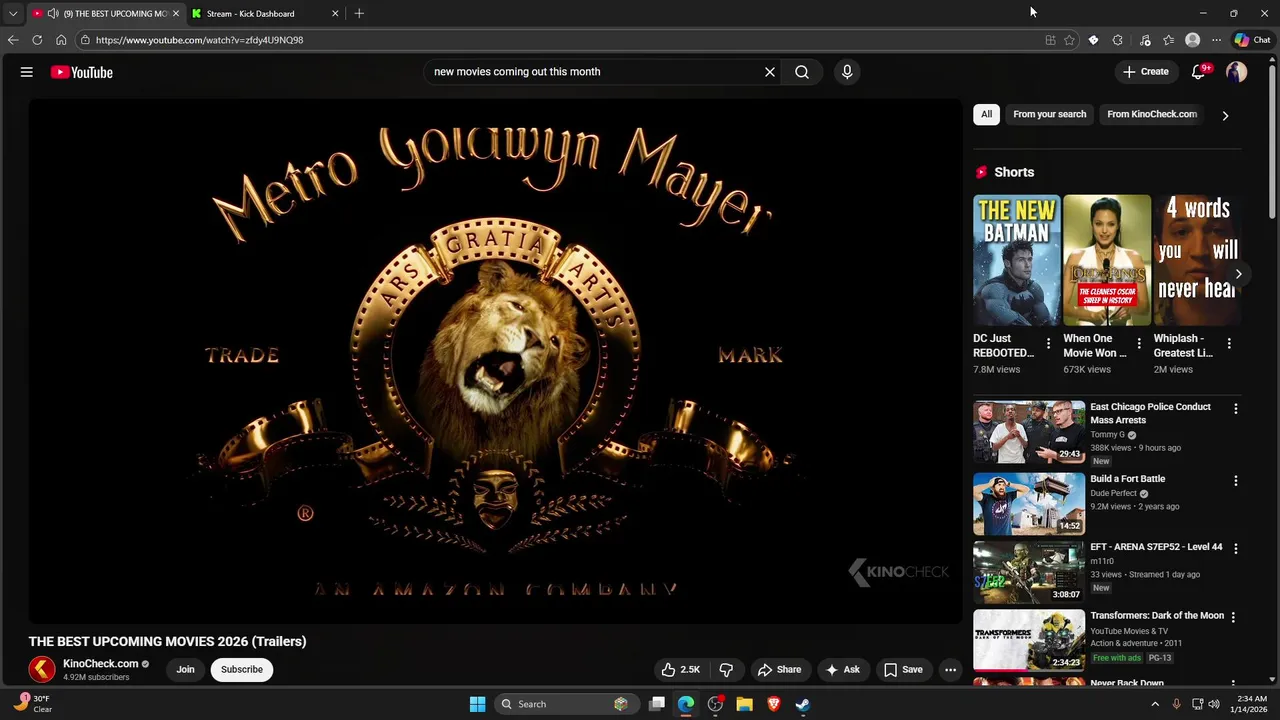Open the KinoCheck.com channel name link

coord(101,664)
